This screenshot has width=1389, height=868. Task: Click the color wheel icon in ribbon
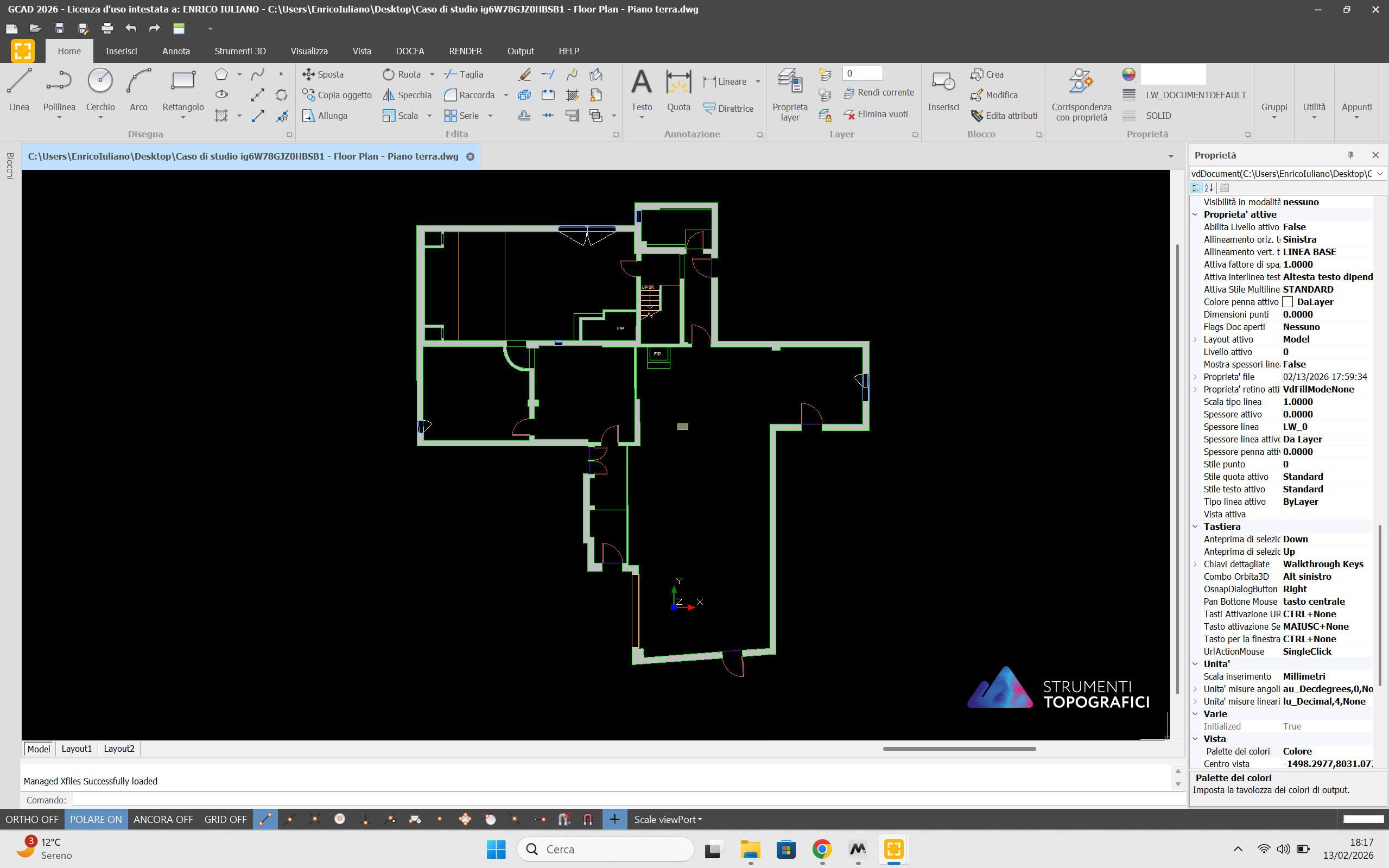(1128, 74)
